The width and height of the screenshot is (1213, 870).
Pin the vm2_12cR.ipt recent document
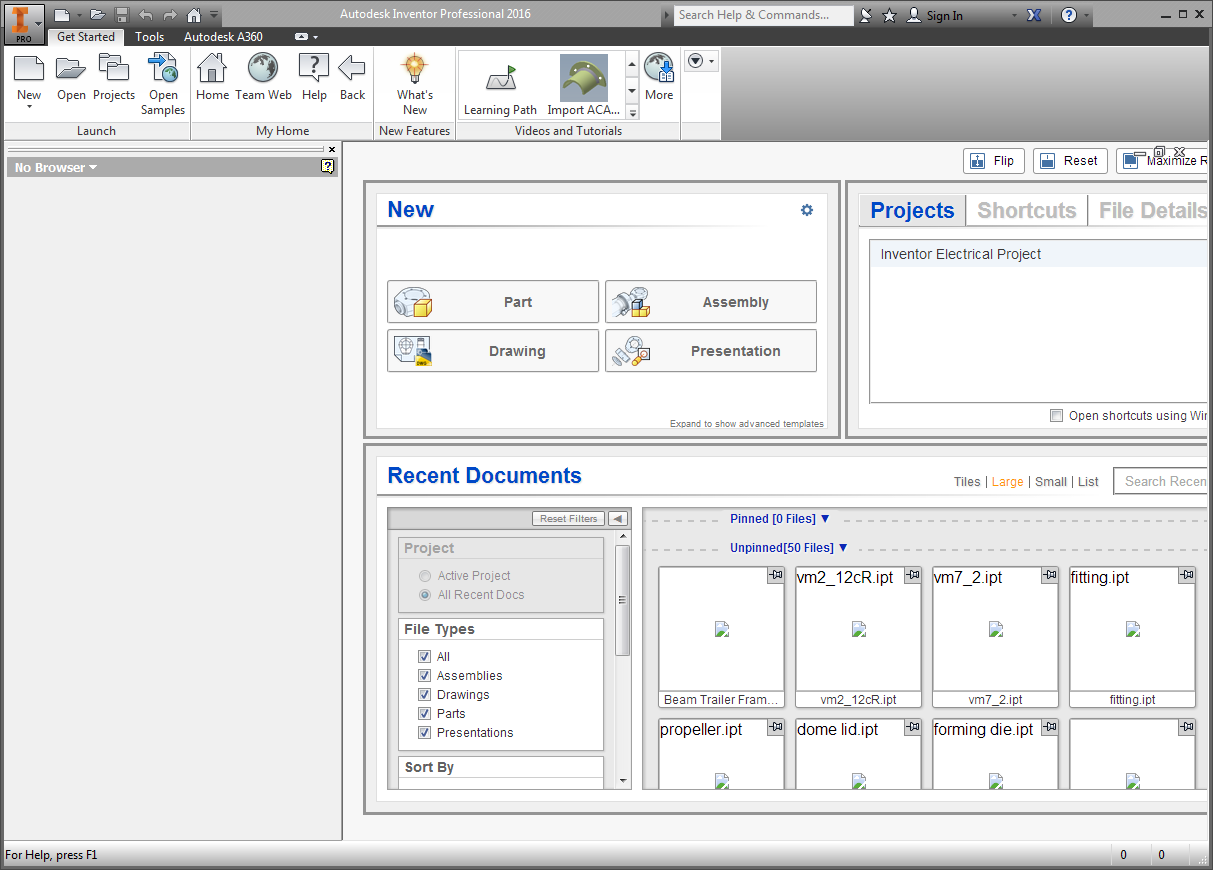912,575
